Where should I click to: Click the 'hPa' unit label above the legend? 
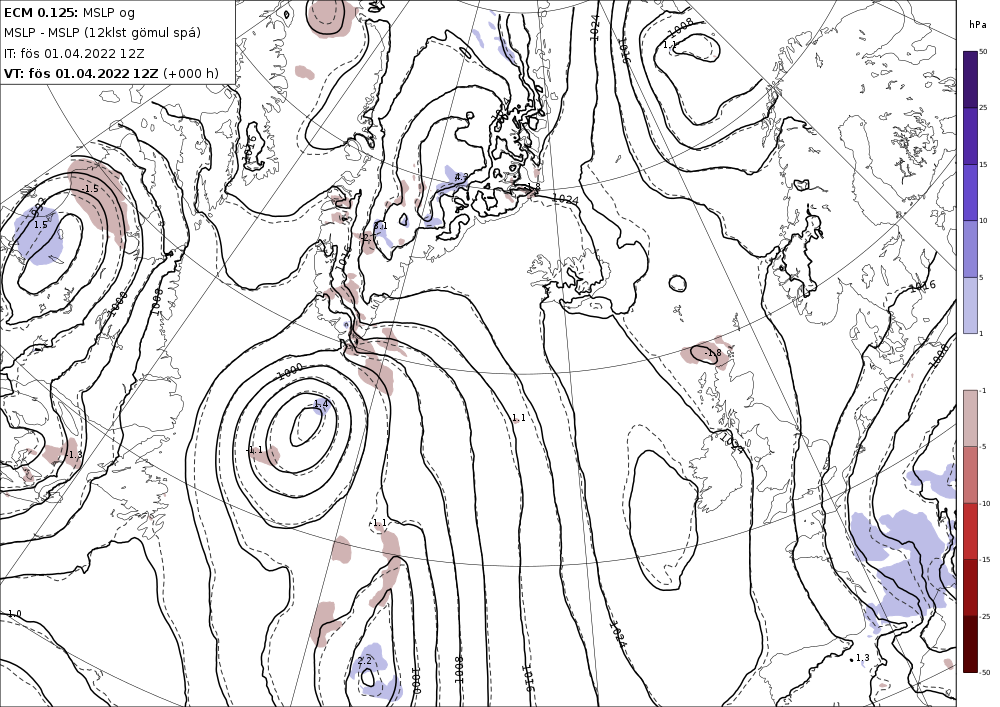(x=977, y=25)
